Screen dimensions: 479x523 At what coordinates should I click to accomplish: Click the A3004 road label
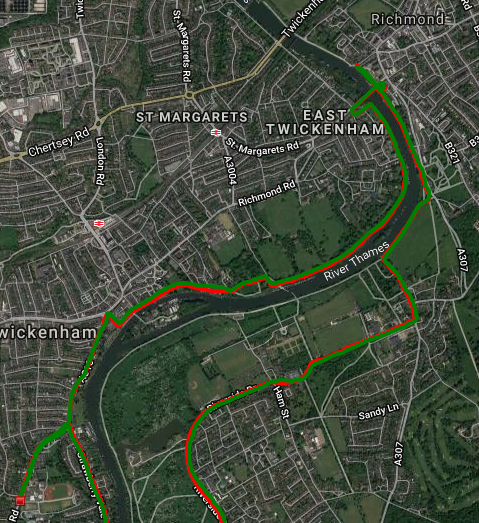pos(230,170)
